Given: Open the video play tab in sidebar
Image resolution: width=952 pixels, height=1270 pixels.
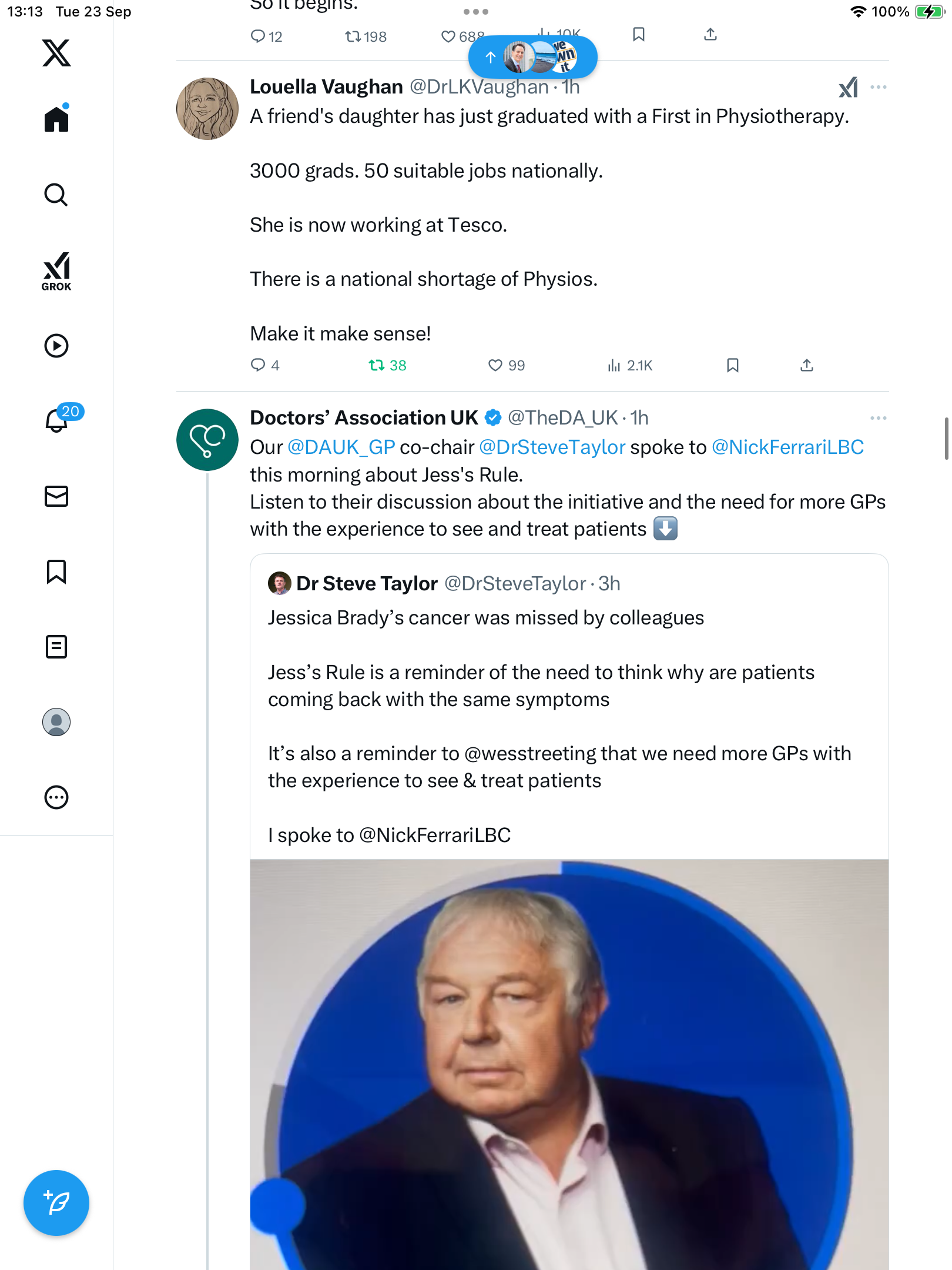Looking at the screenshot, I should [x=56, y=346].
